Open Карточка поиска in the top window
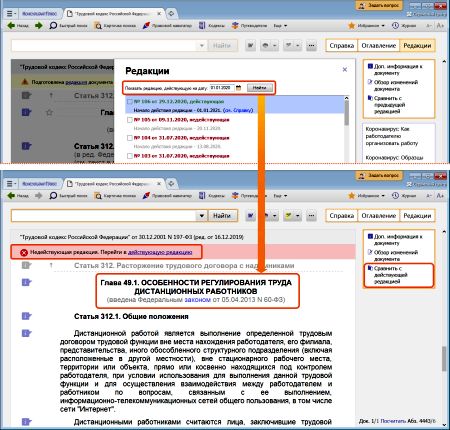The image size is (450, 430). click(115, 26)
